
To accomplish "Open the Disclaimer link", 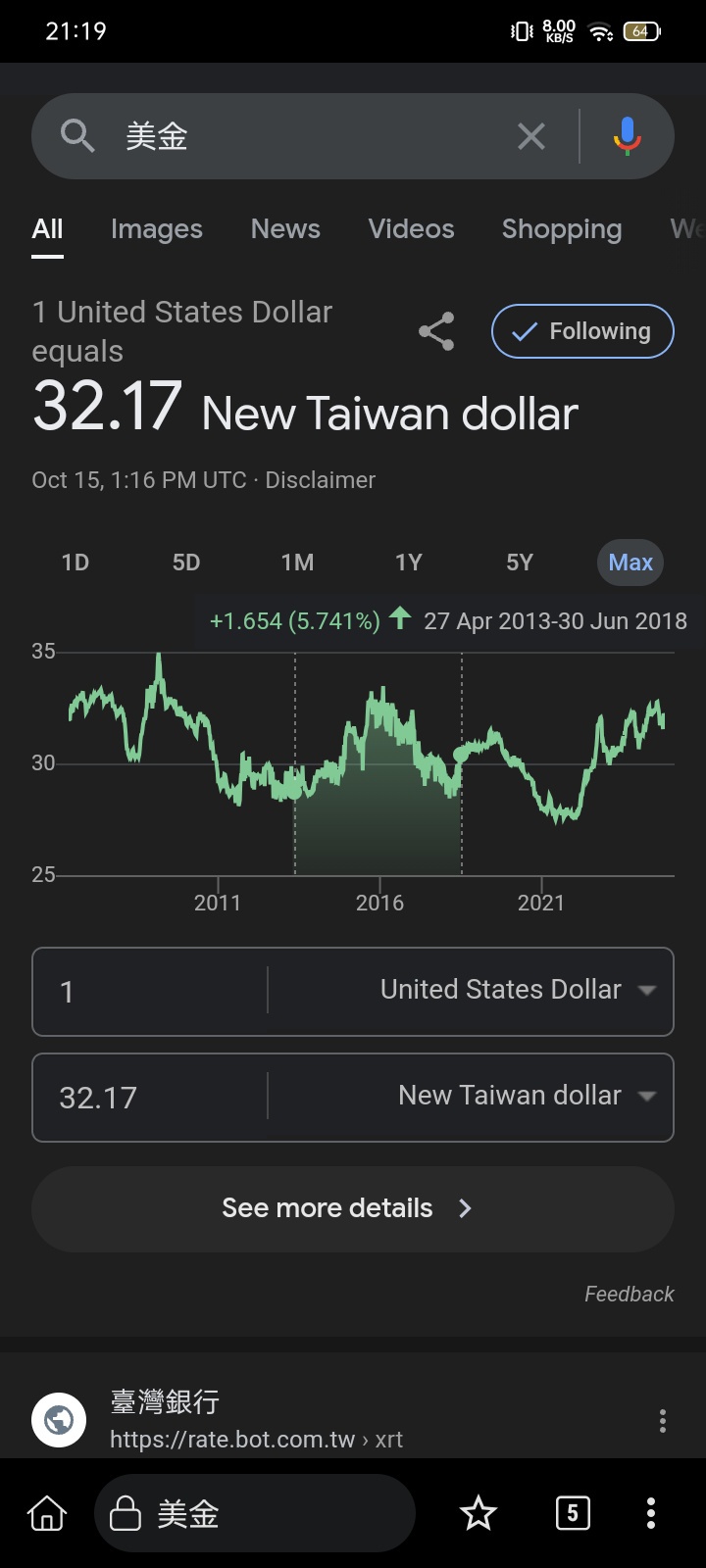I will tap(321, 480).
